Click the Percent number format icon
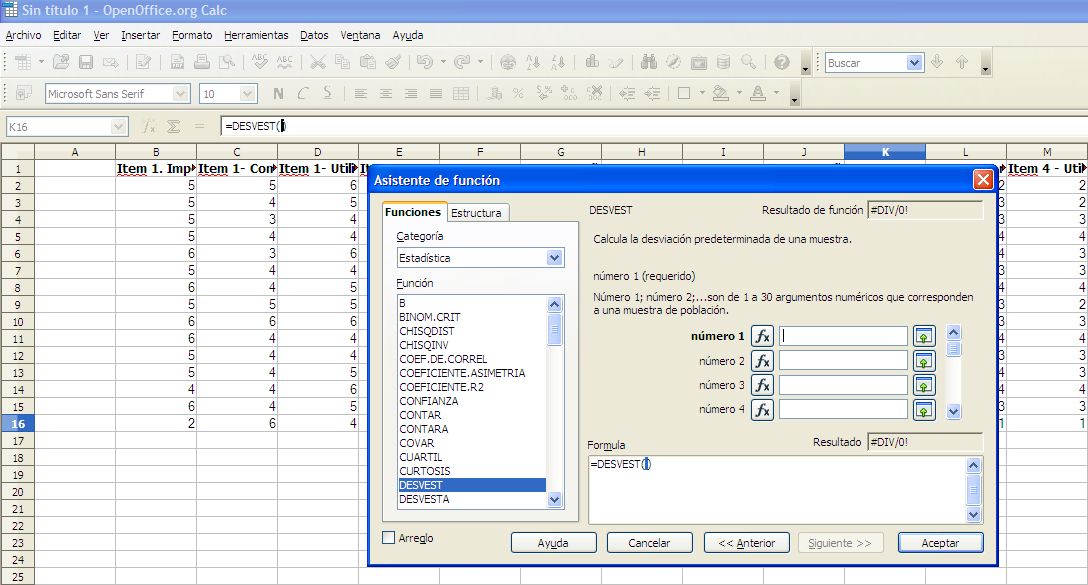Image resolution: width=1088 pixels, height=585 pixels. [518, 94]
